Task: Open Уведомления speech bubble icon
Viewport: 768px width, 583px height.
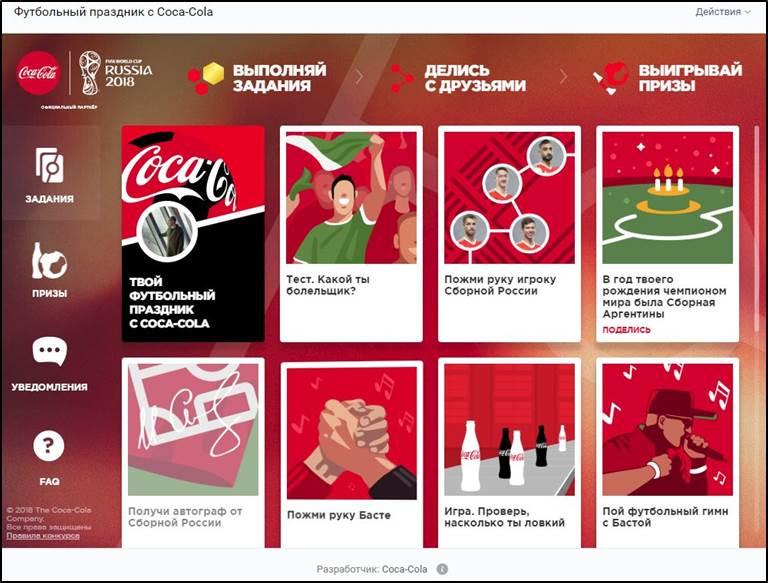Action: coord(49,351)
